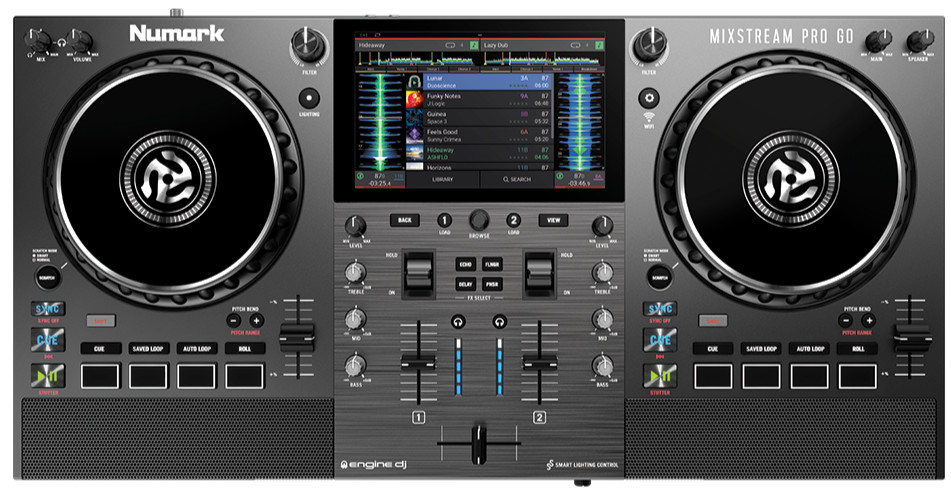Screen dimensions: 951x500
Task: Click the channel 1 LEVEL knob
Action: (355, 226)
